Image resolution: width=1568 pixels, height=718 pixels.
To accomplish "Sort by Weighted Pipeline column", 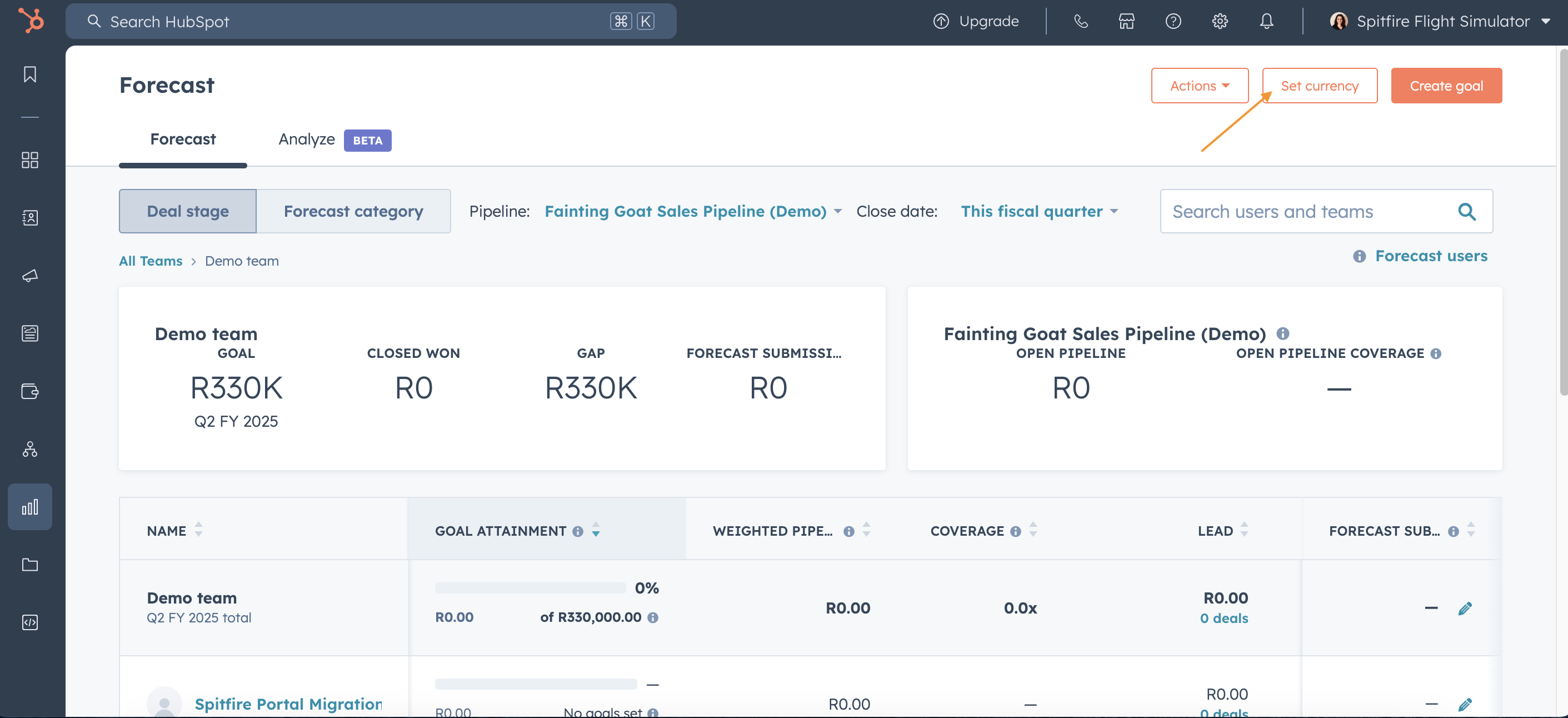I will 866,530.
